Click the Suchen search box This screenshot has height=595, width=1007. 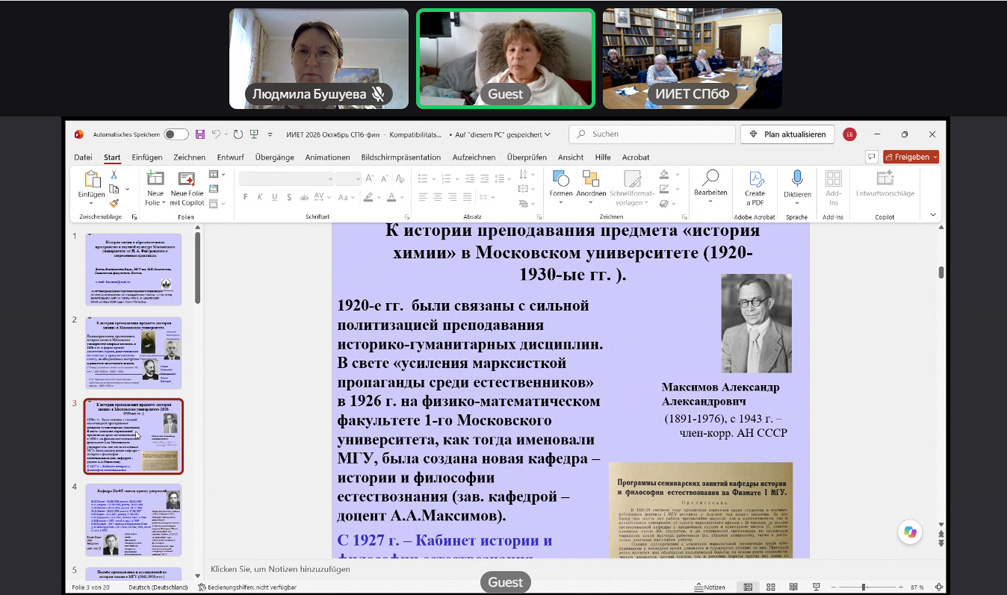652,134
